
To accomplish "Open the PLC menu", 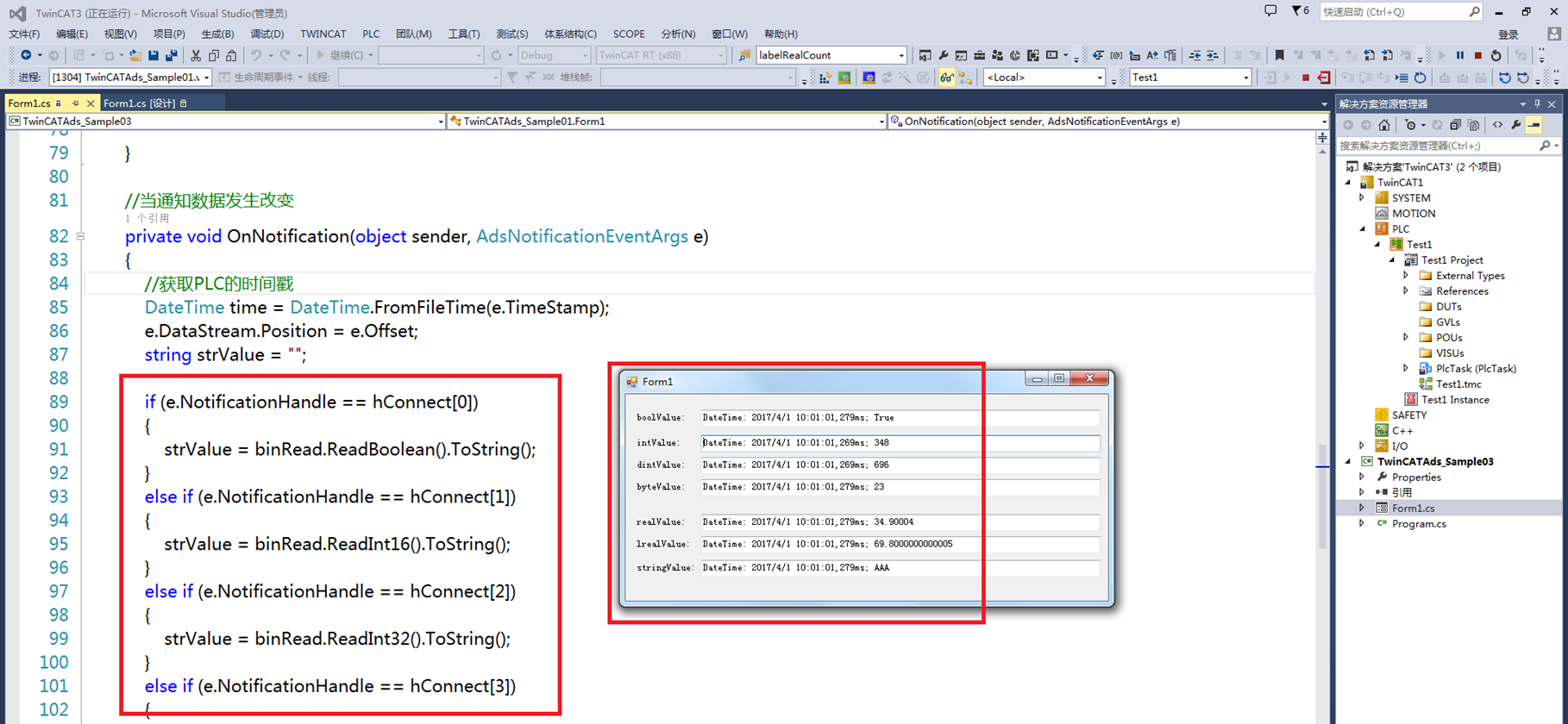I will coord(371,34).
